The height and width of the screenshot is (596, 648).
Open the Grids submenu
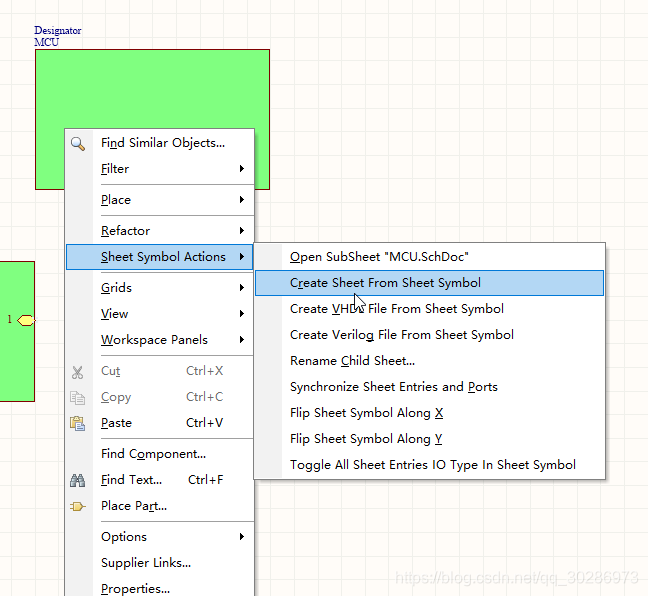pos(160,288)
